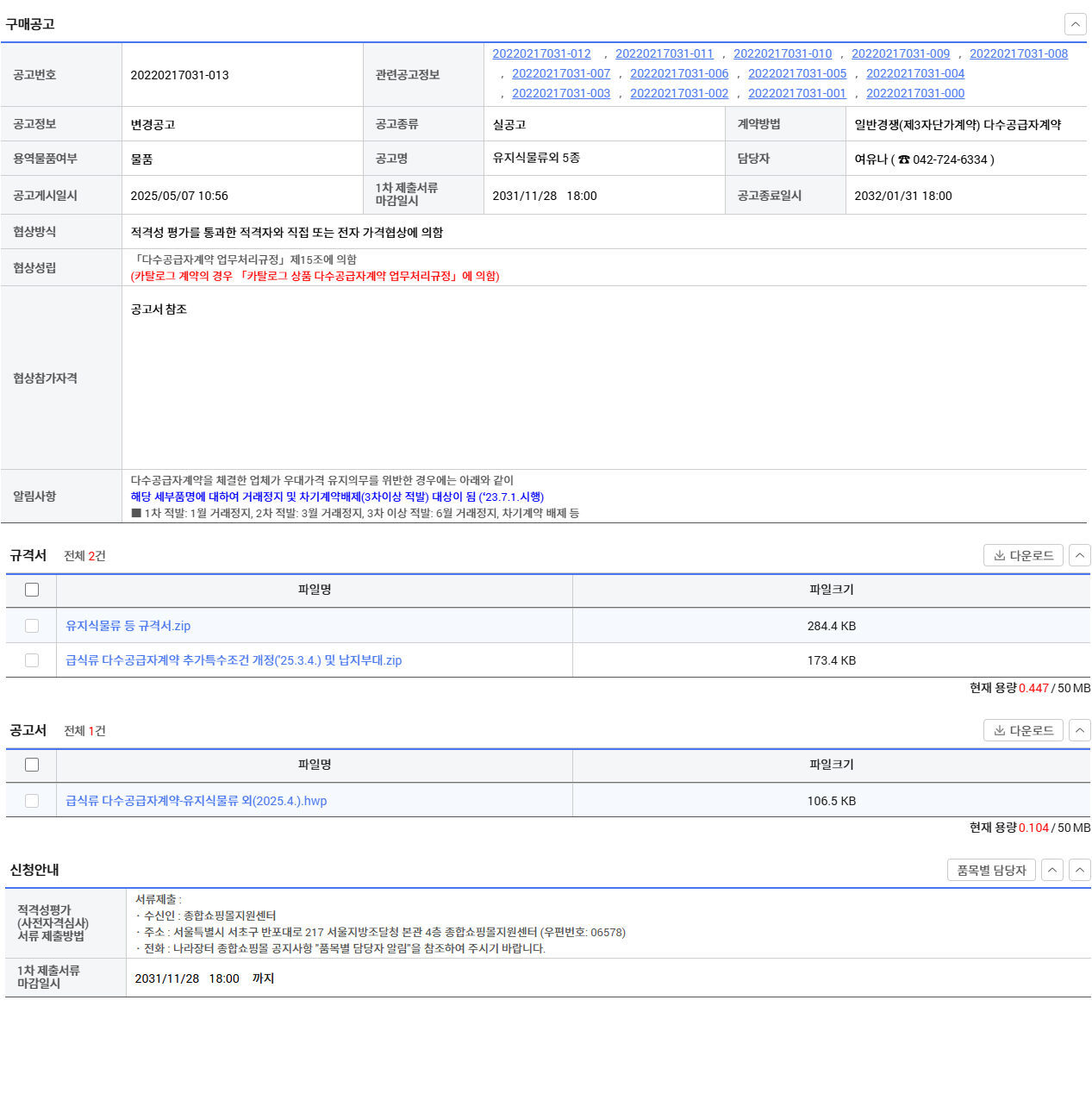The width and height of the screenshot is (1092, 1100).
Task: Open related notice 20220217031-008
Action: [1018, 53]
